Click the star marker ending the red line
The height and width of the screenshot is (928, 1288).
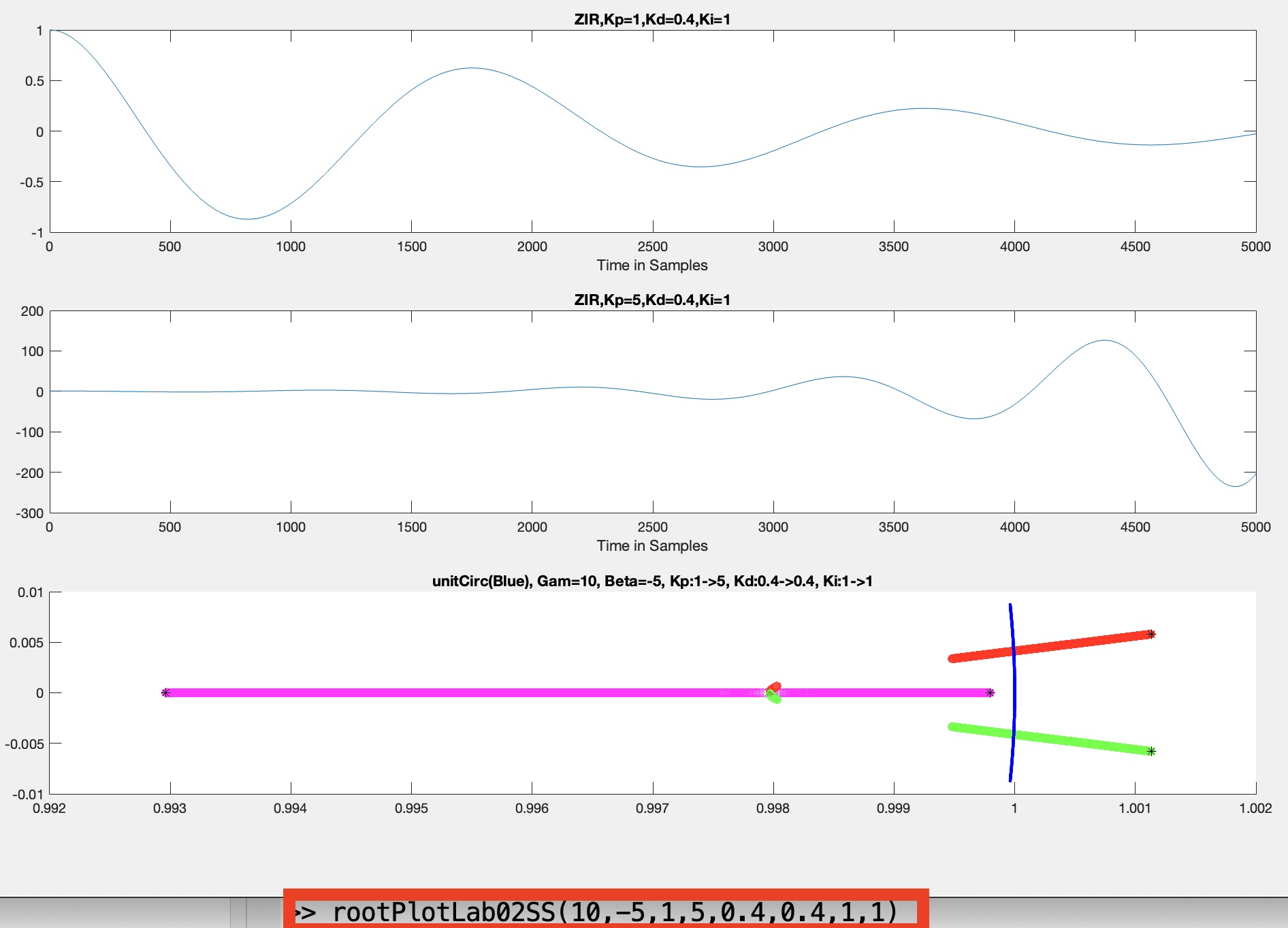(1151, 634)
